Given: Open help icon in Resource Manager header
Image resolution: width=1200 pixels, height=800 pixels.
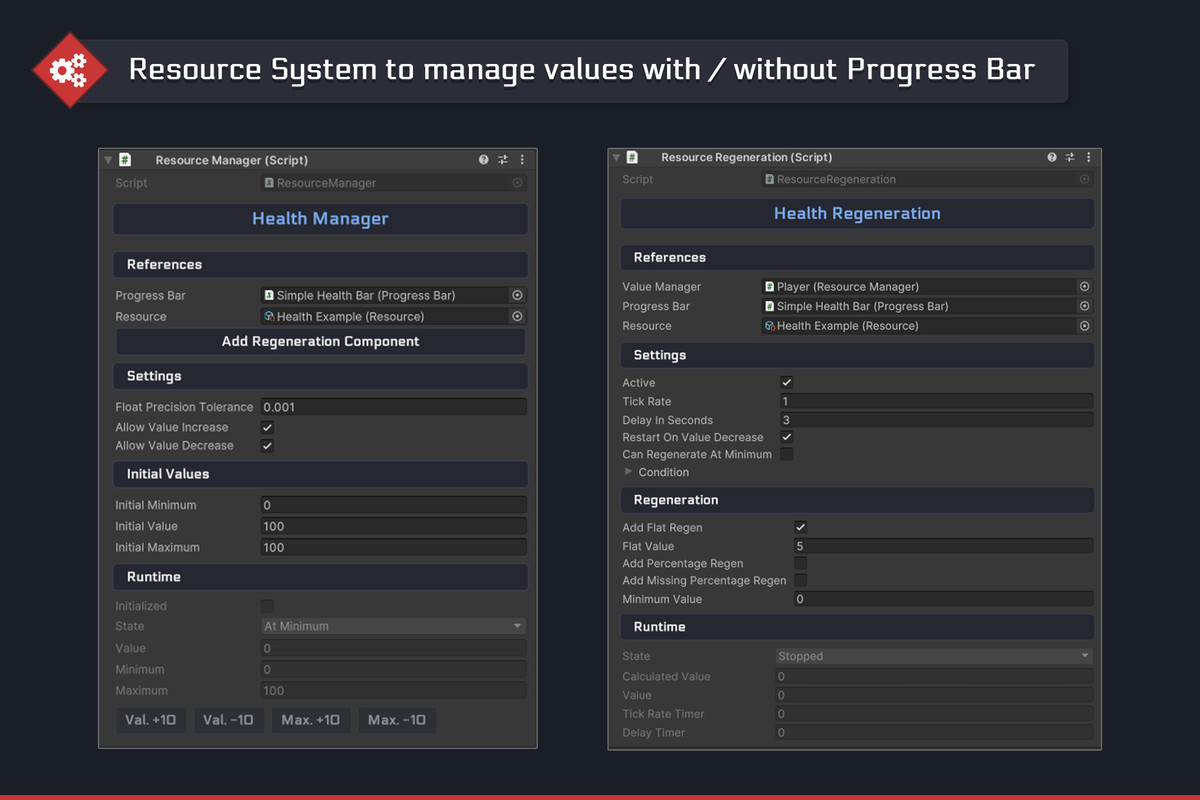Looking at the screenshot, I should (484, 160).
